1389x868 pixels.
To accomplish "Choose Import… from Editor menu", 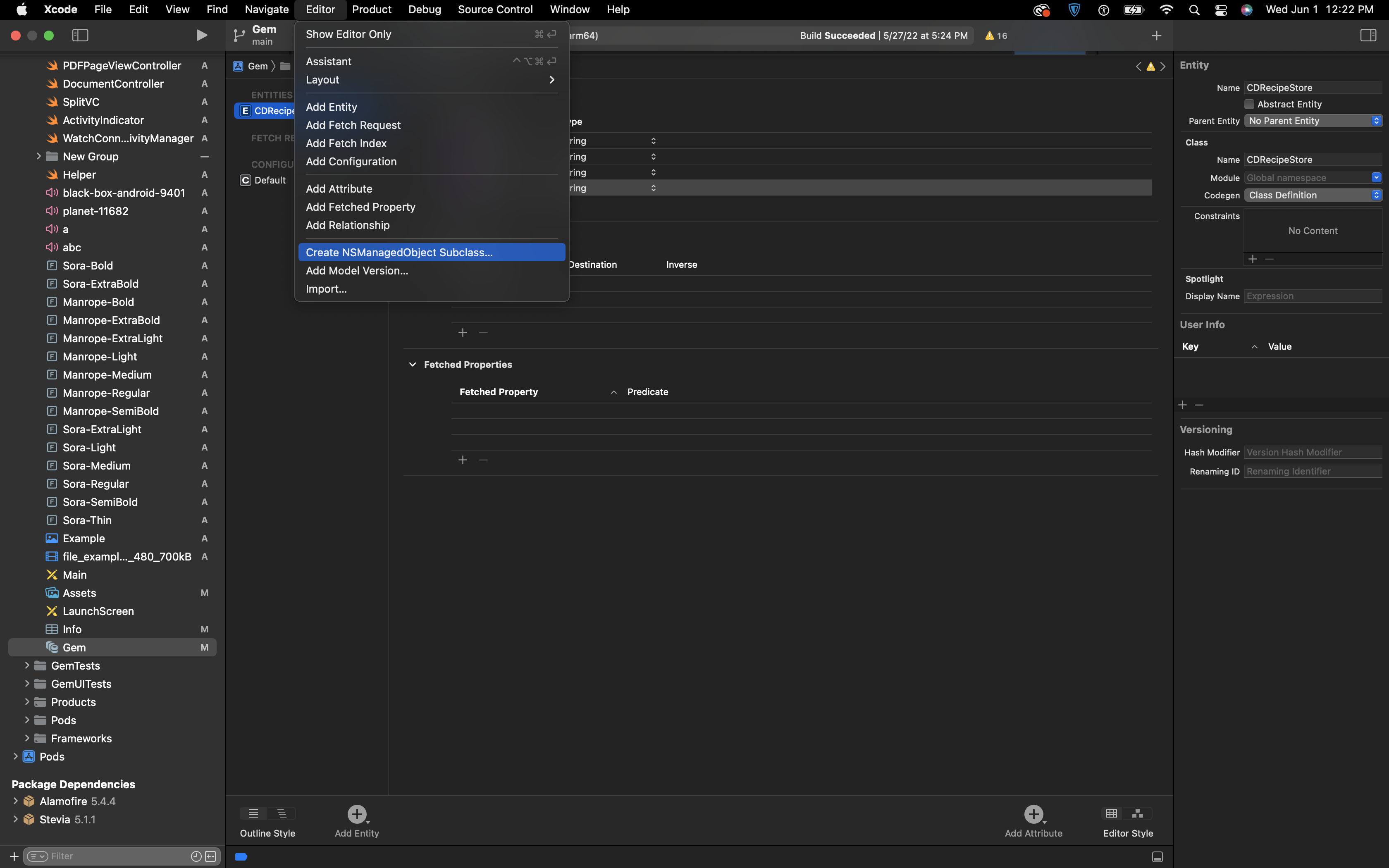I will click(x=432, y=289).
